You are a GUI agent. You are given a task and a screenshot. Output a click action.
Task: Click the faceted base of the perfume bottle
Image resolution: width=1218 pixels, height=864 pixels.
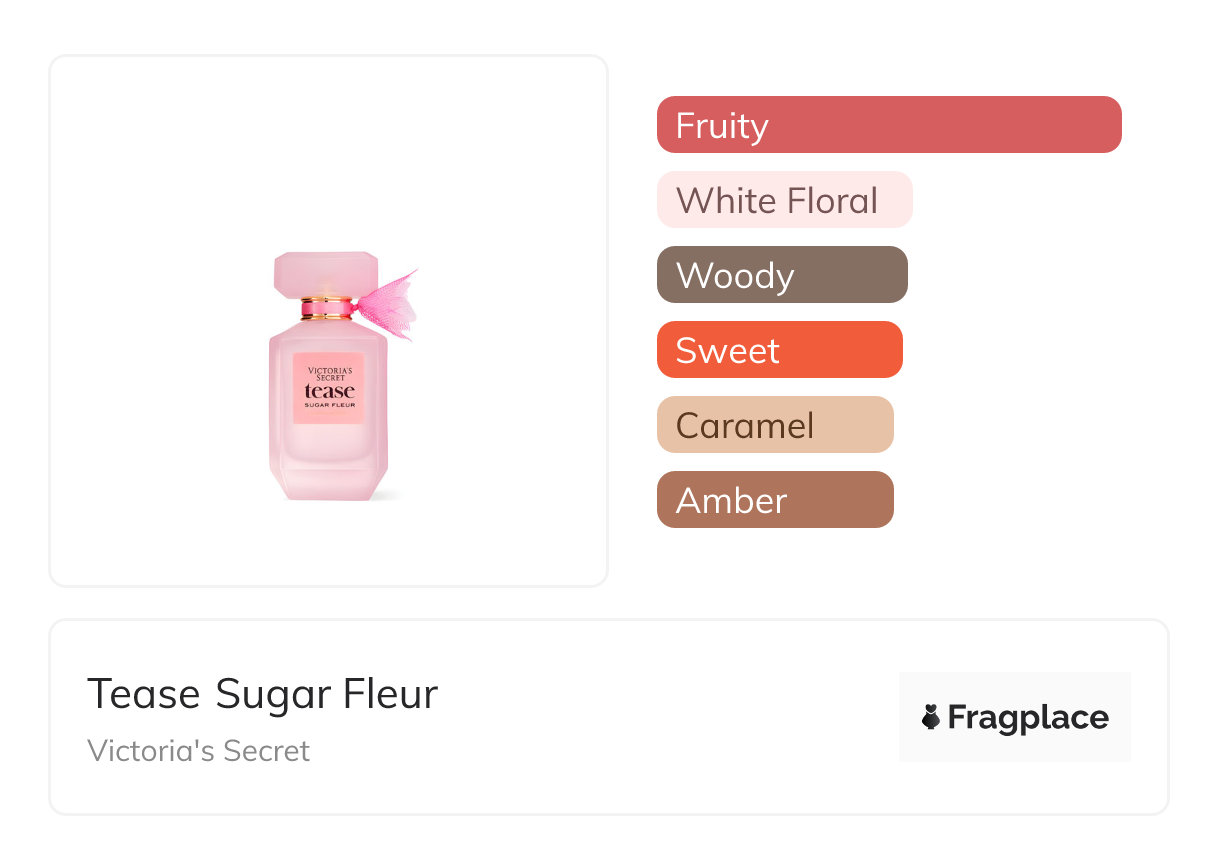[x=328, y=481]
